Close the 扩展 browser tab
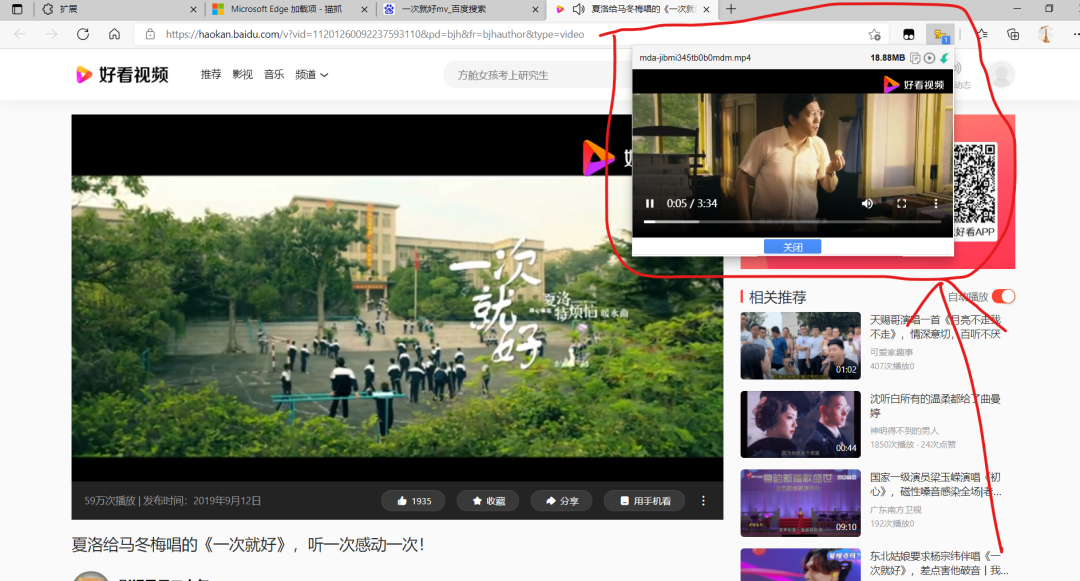Viewport: 1080px width, 581px height. coord(193,10)
